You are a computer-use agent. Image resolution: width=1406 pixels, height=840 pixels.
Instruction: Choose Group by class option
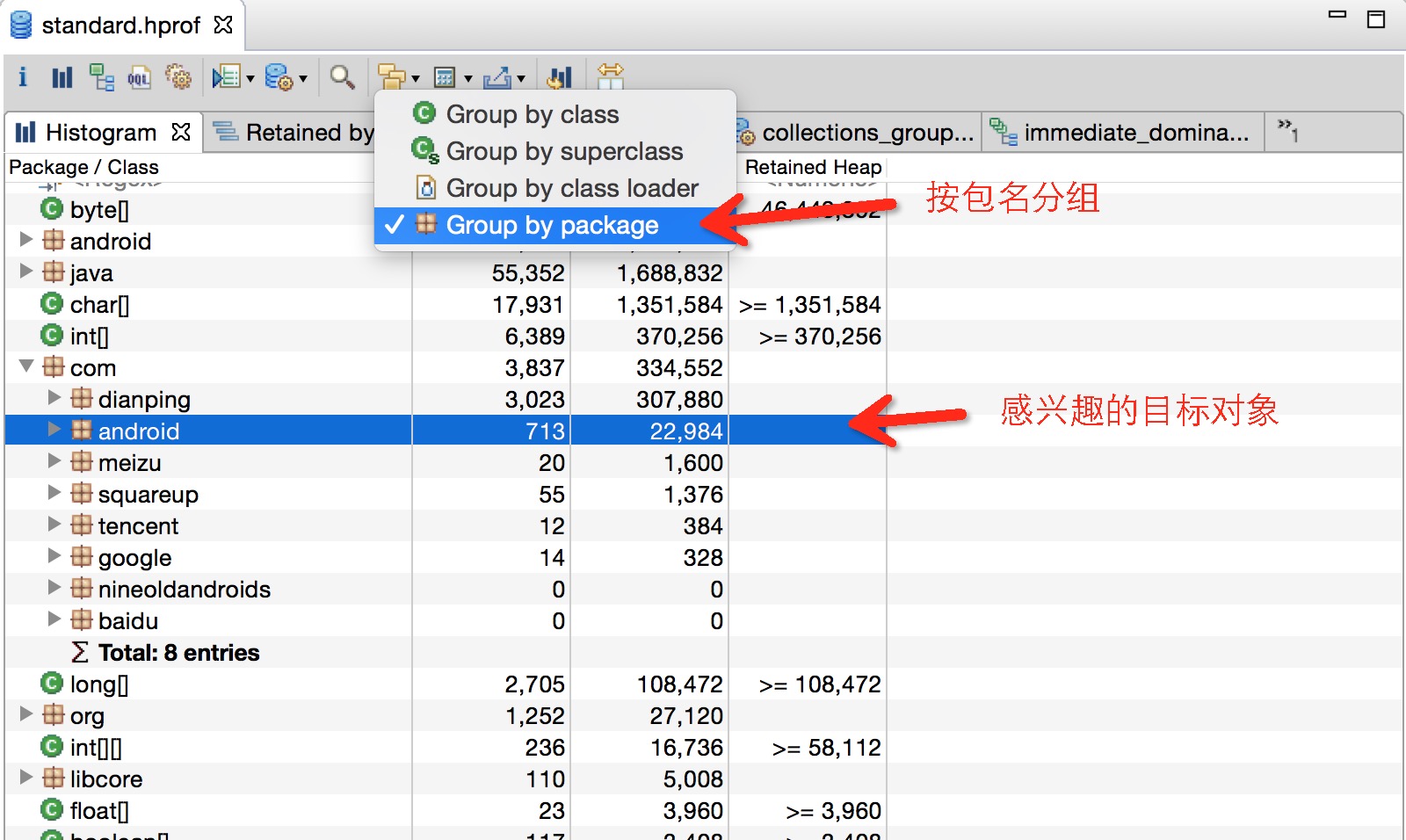[533, 114]
